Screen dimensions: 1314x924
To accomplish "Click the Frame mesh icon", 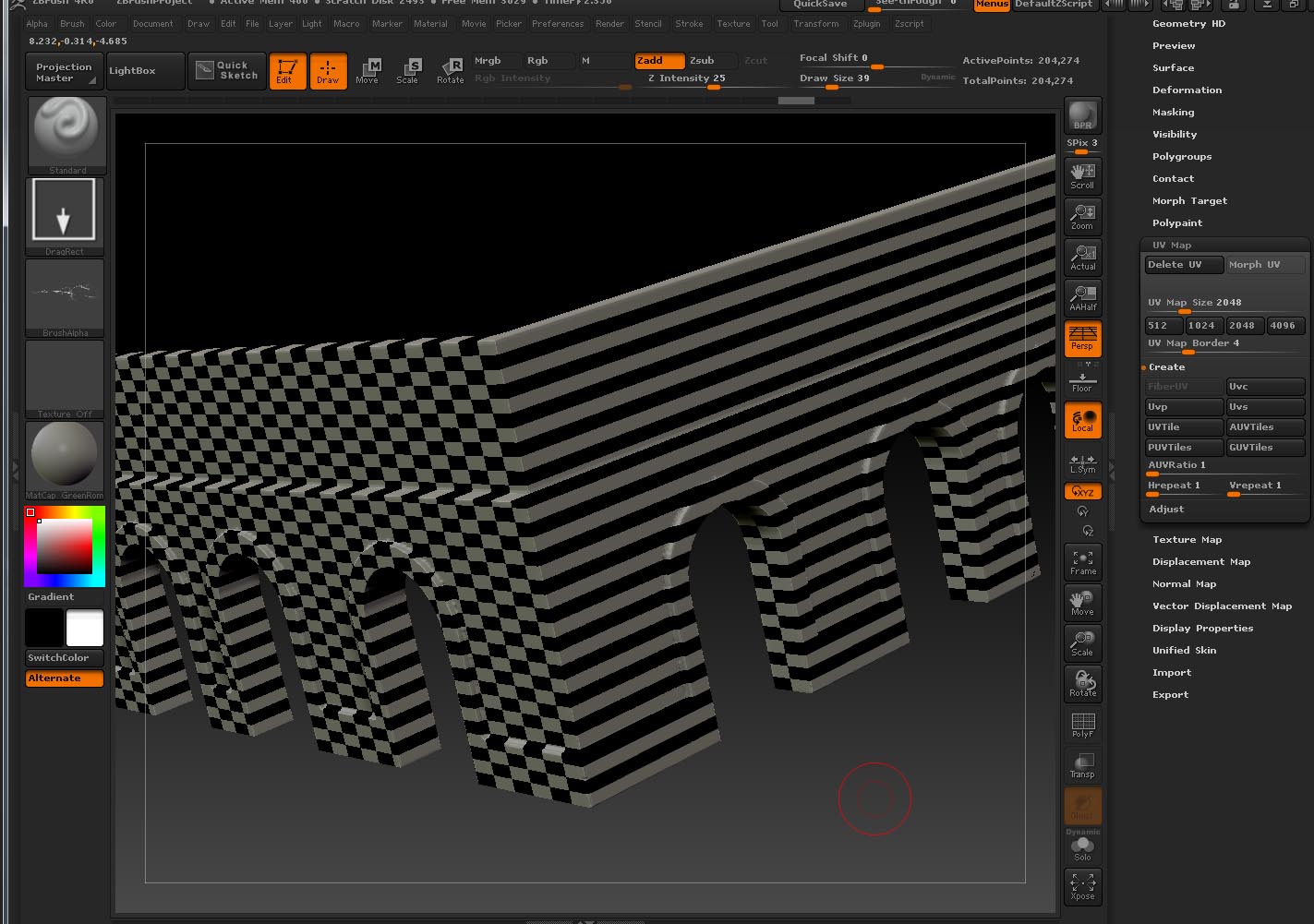I will click(x=1082, y=561).
